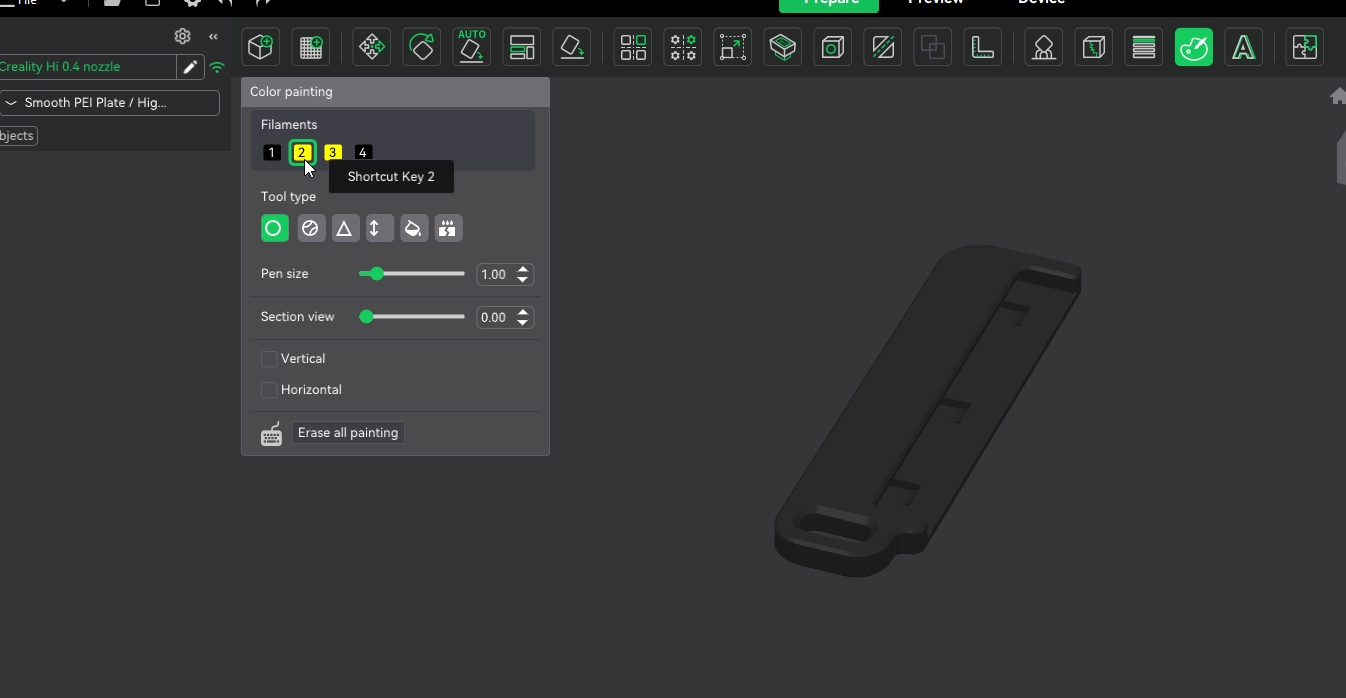Open the Text emboss tool (A icon)

[x=1243, y=47]
